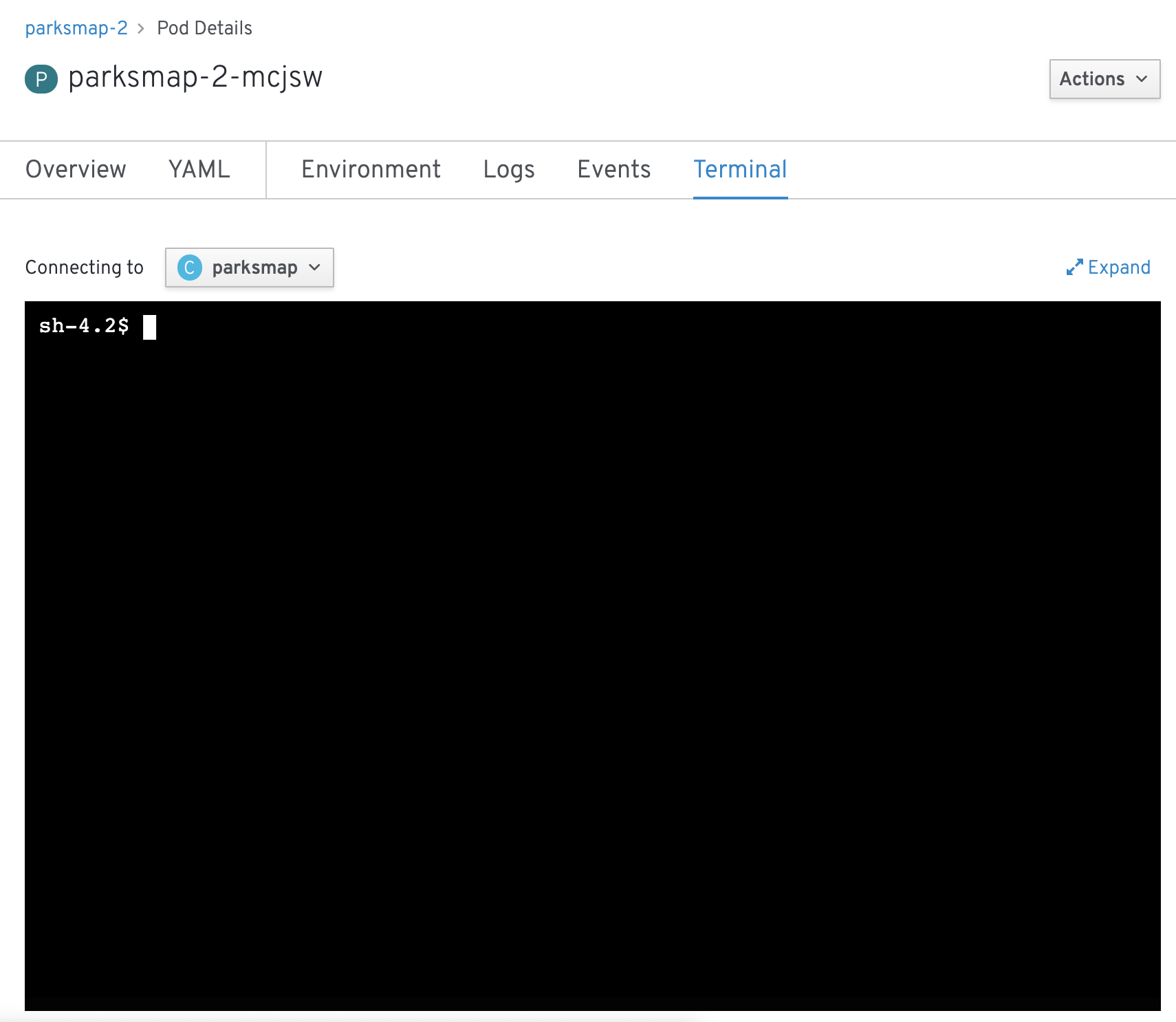The height and width of the screenshot is (1022, 1176).
Task: Switch to the Overview tab
Action: (76, 169)
